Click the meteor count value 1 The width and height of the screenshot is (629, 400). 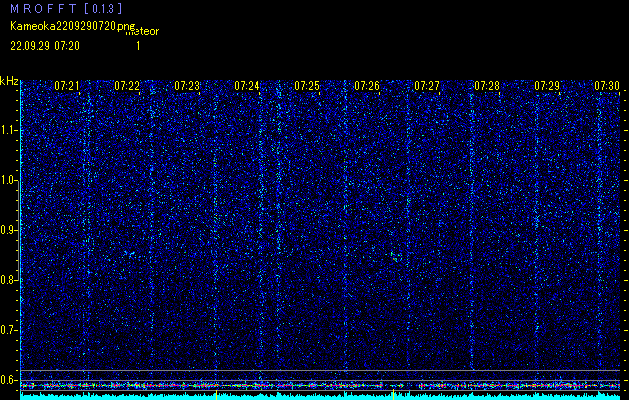138,46
